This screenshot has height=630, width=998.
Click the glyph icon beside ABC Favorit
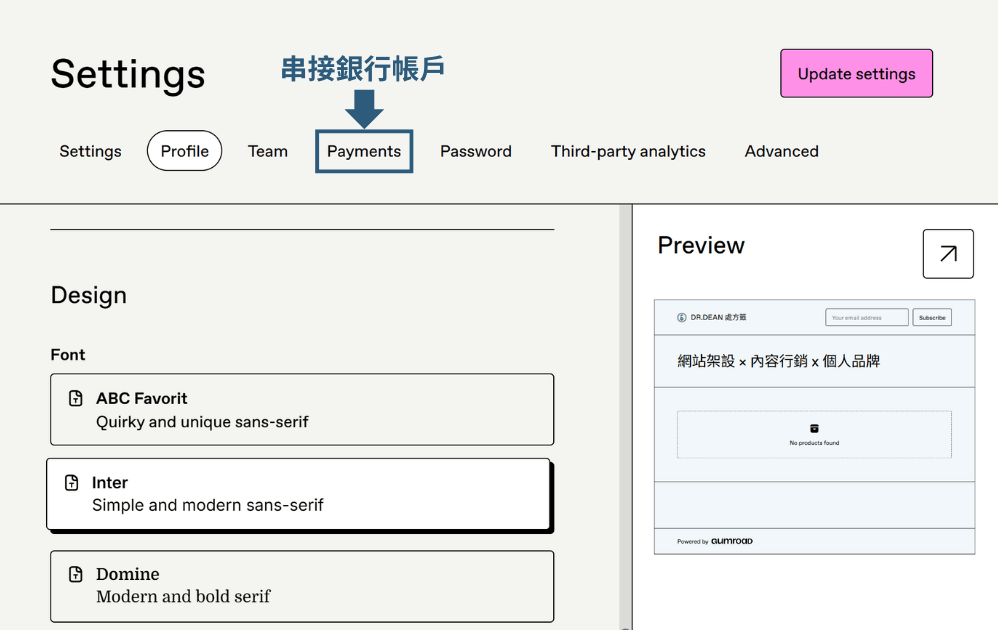point(75,397)
